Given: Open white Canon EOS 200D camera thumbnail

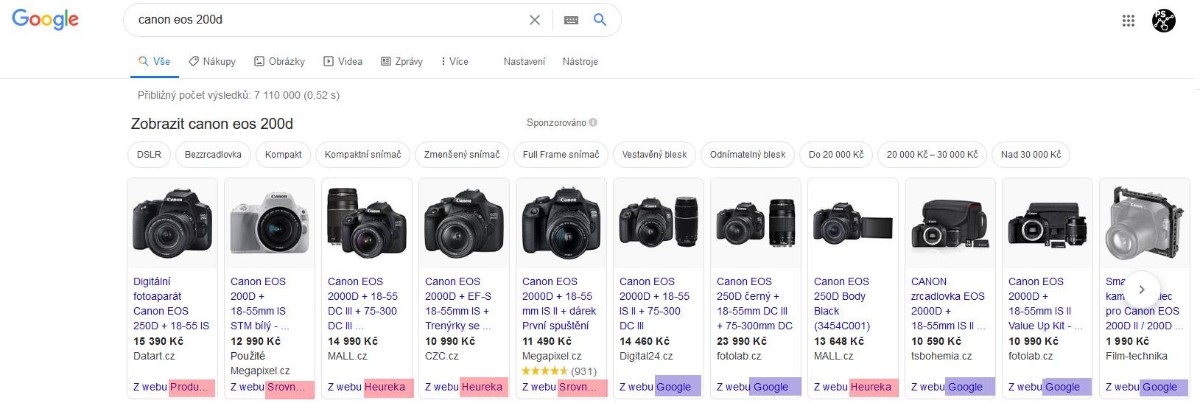Looking at the screenshot, I should point(269,222).
